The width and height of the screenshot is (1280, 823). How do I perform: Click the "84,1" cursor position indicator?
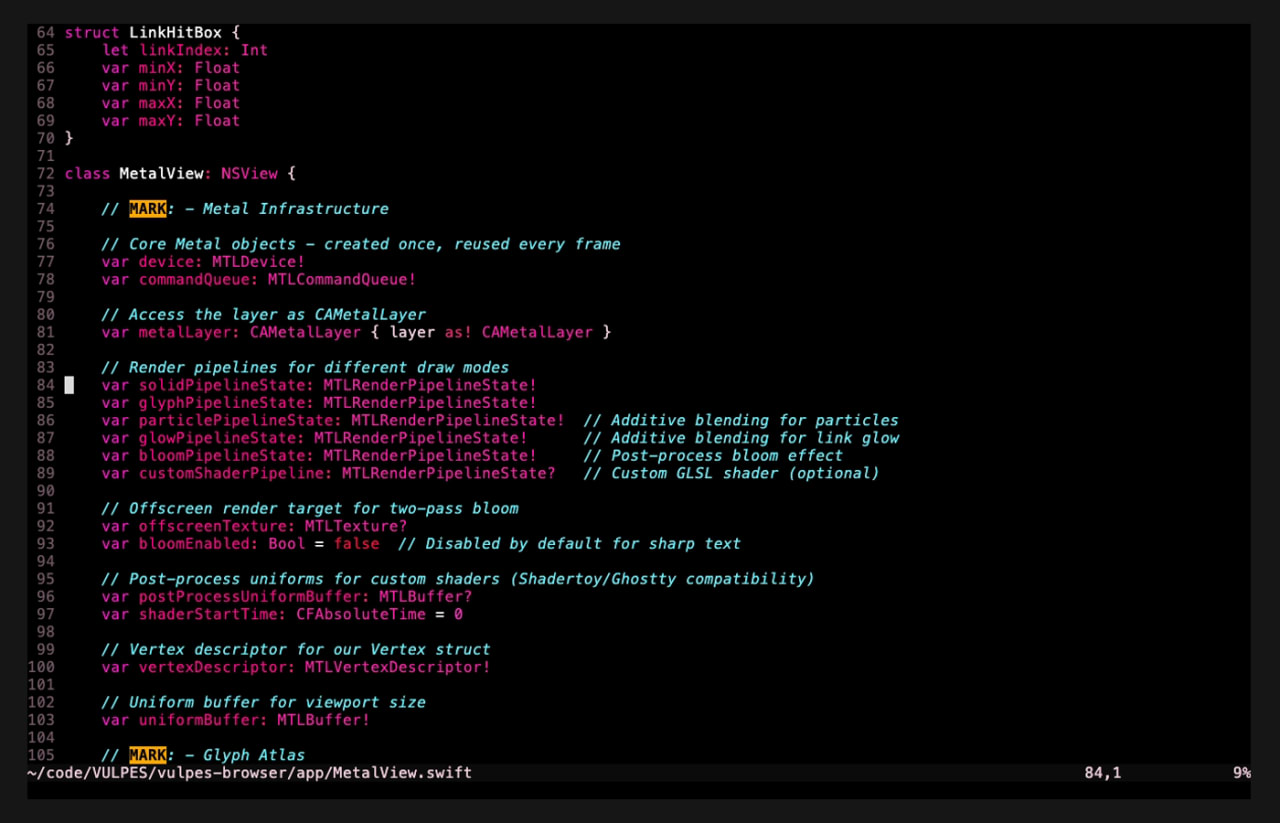pos(1103,773)
